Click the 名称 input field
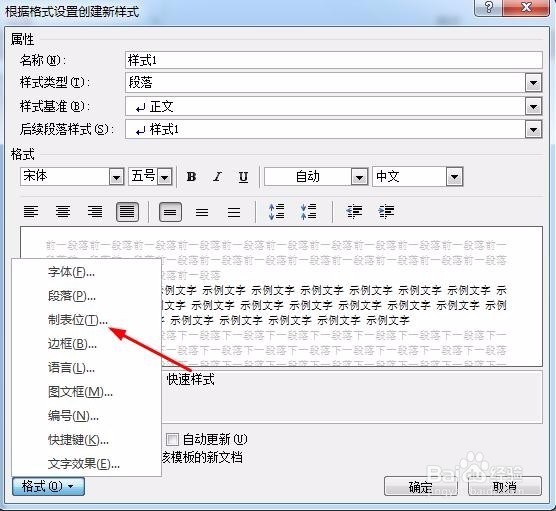 (x=334, y=60)
